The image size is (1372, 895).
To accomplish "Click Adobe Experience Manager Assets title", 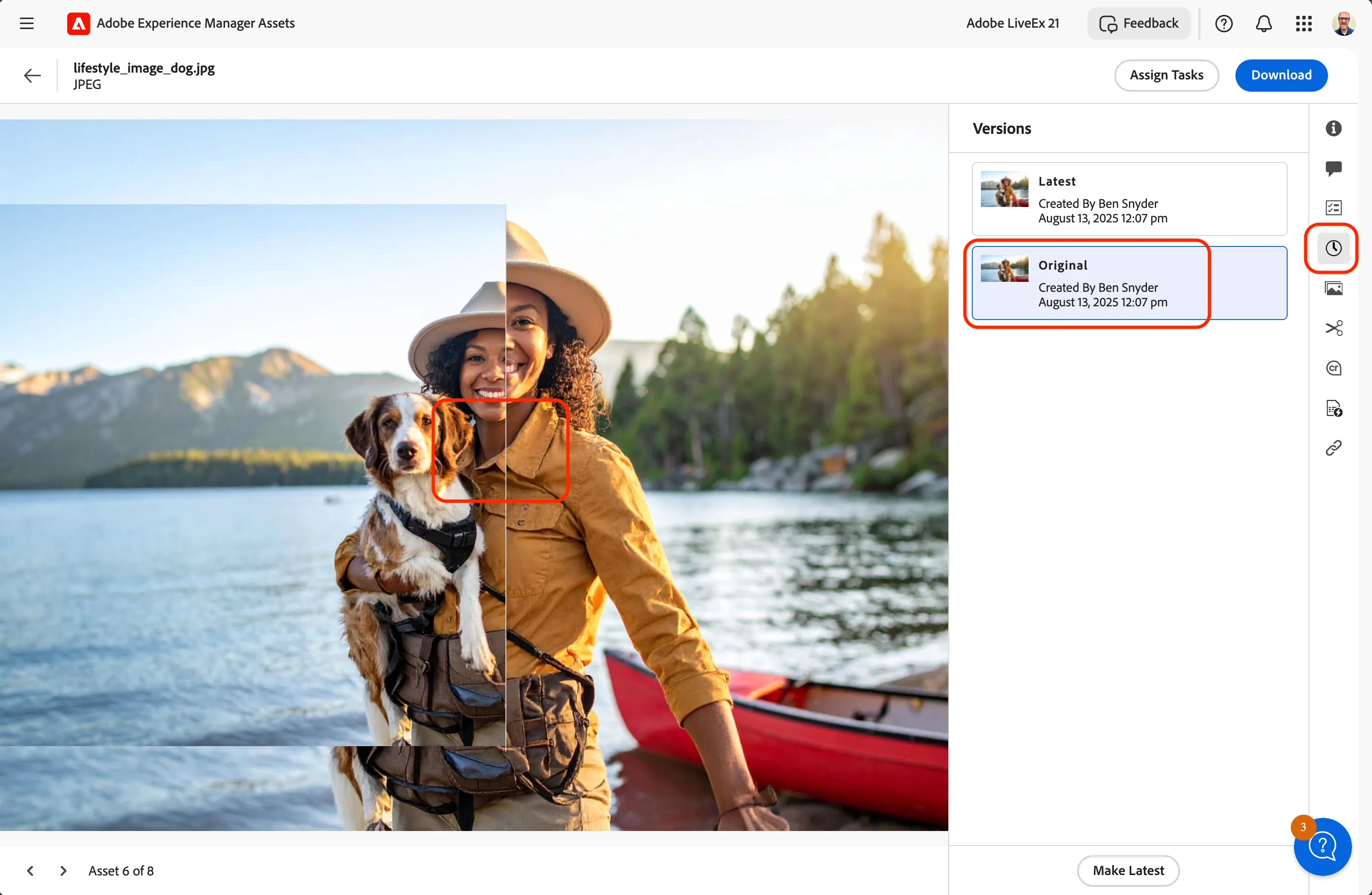I will (x=196, y=23).
